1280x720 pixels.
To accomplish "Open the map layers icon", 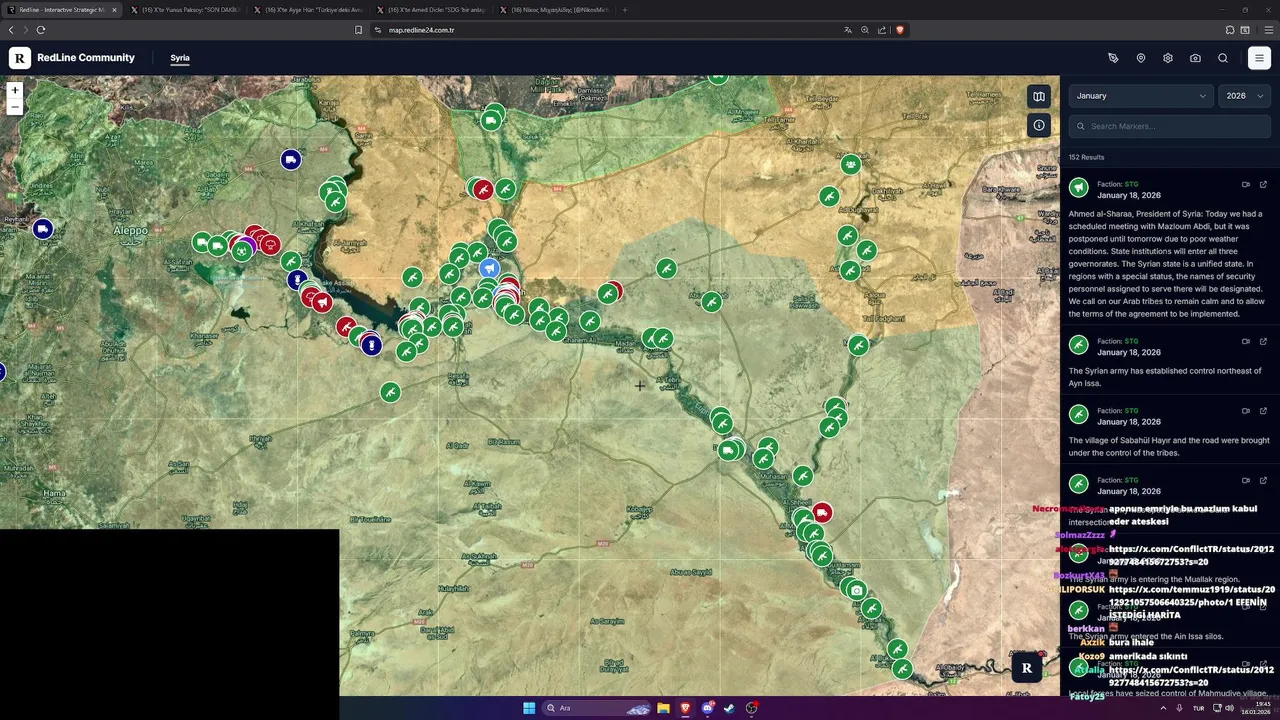I will point(1039,96).
